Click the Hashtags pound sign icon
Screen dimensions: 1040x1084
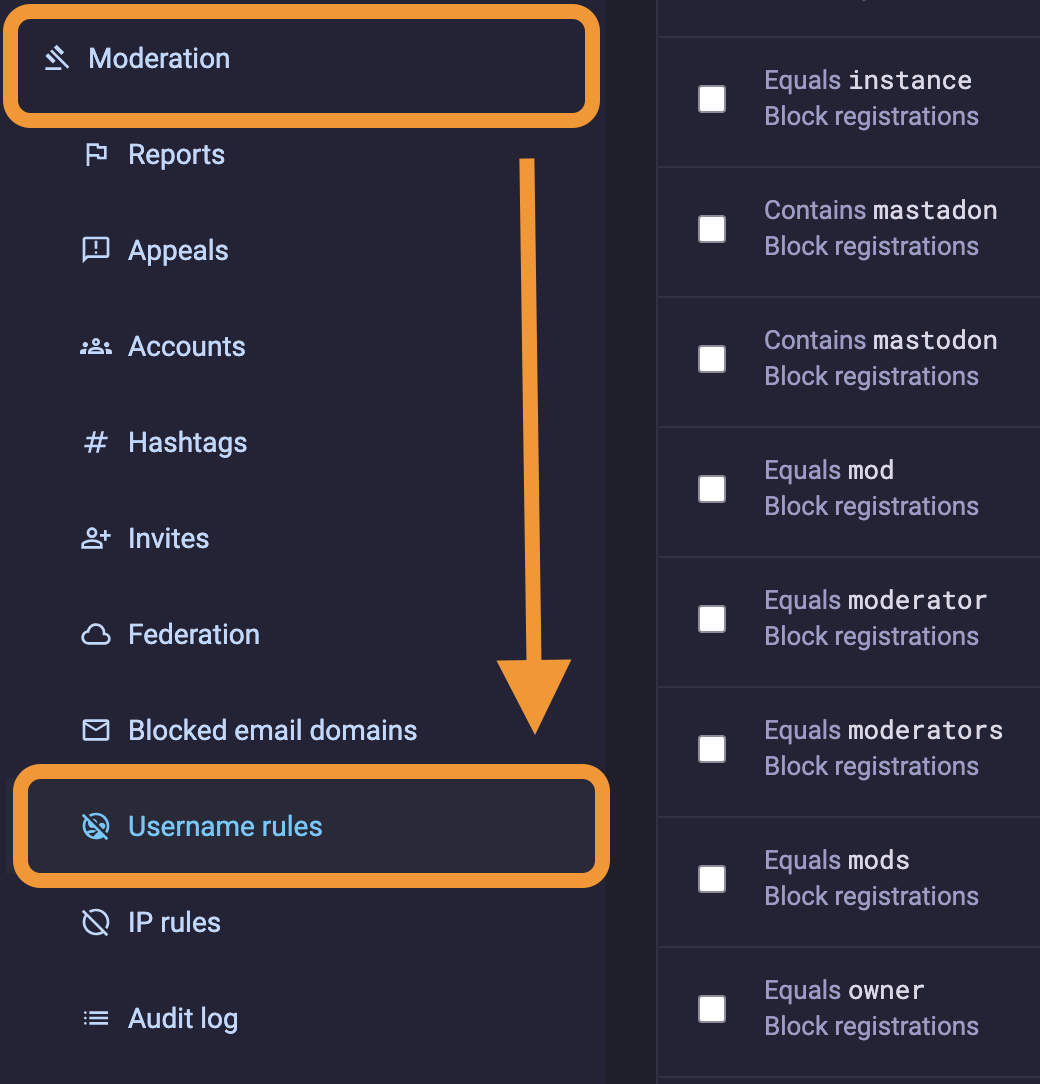(x=96, y=443)
